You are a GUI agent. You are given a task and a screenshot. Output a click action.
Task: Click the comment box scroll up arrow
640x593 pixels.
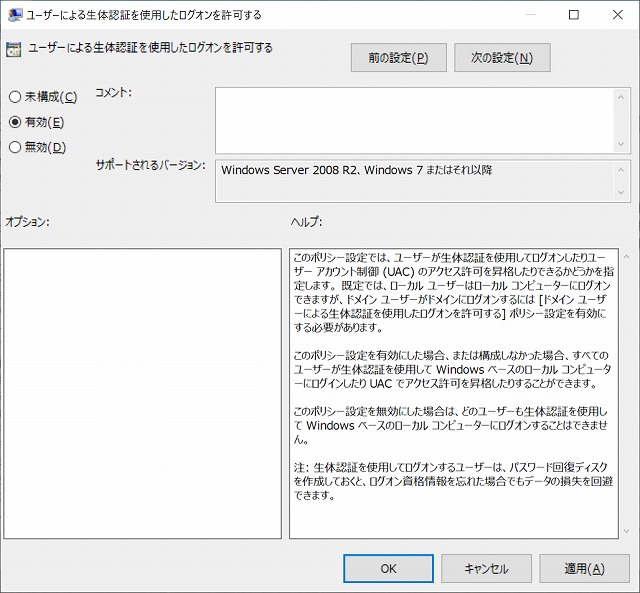tap(621, 97)
